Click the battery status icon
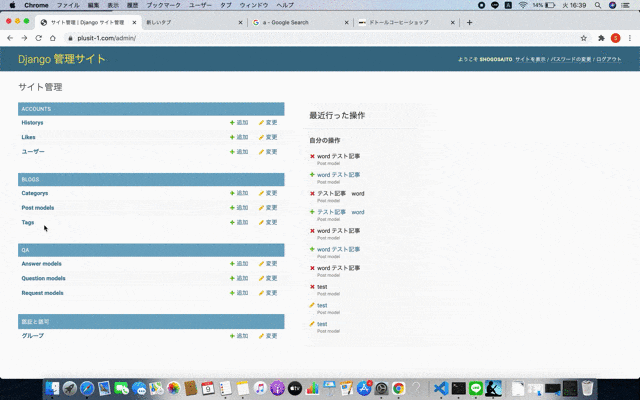 click(x=550, y=5)
